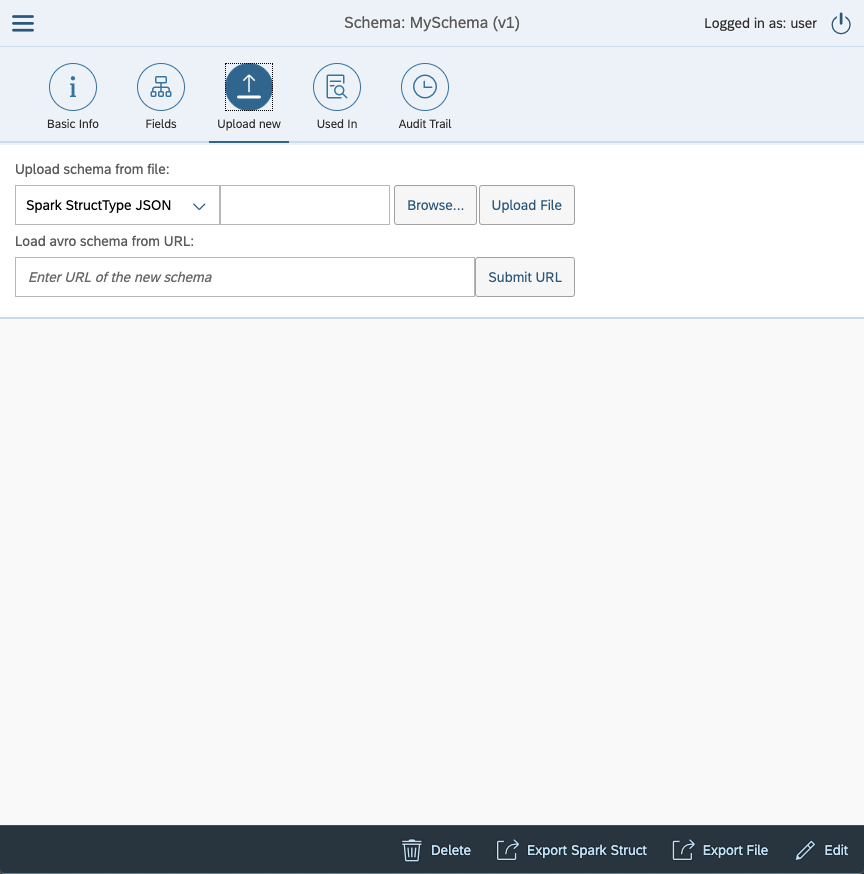864x874 pixels.
Task: Click the power logout icon
Action: (x=841, y=23)
